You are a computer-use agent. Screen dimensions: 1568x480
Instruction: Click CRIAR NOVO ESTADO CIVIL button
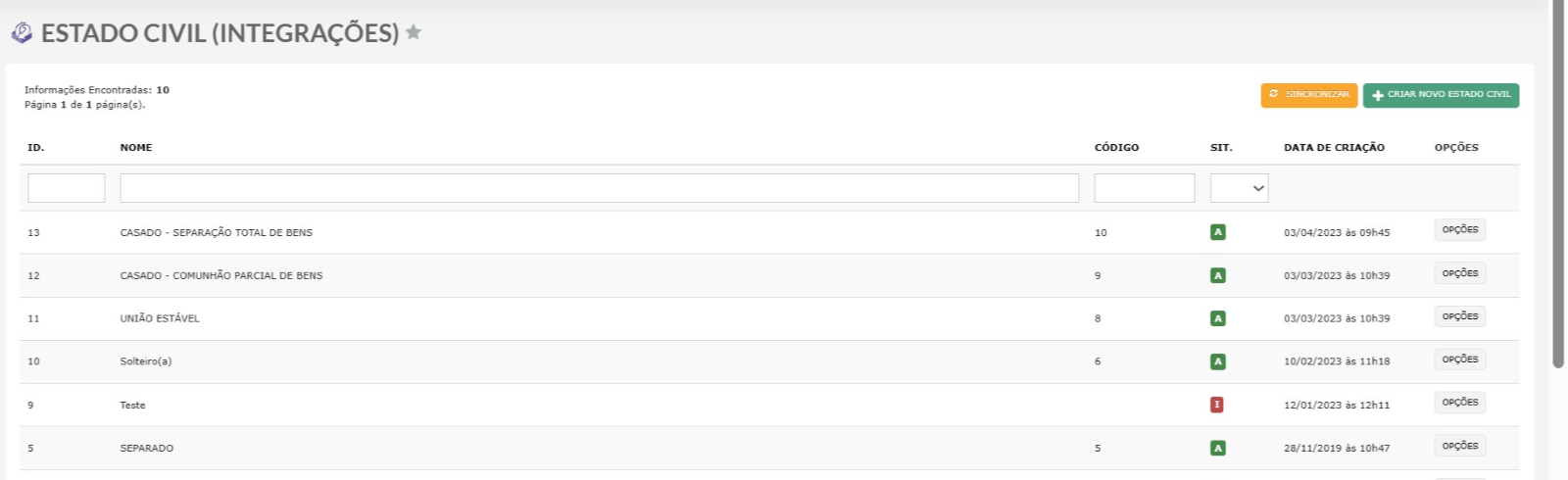coord(1441,95)
